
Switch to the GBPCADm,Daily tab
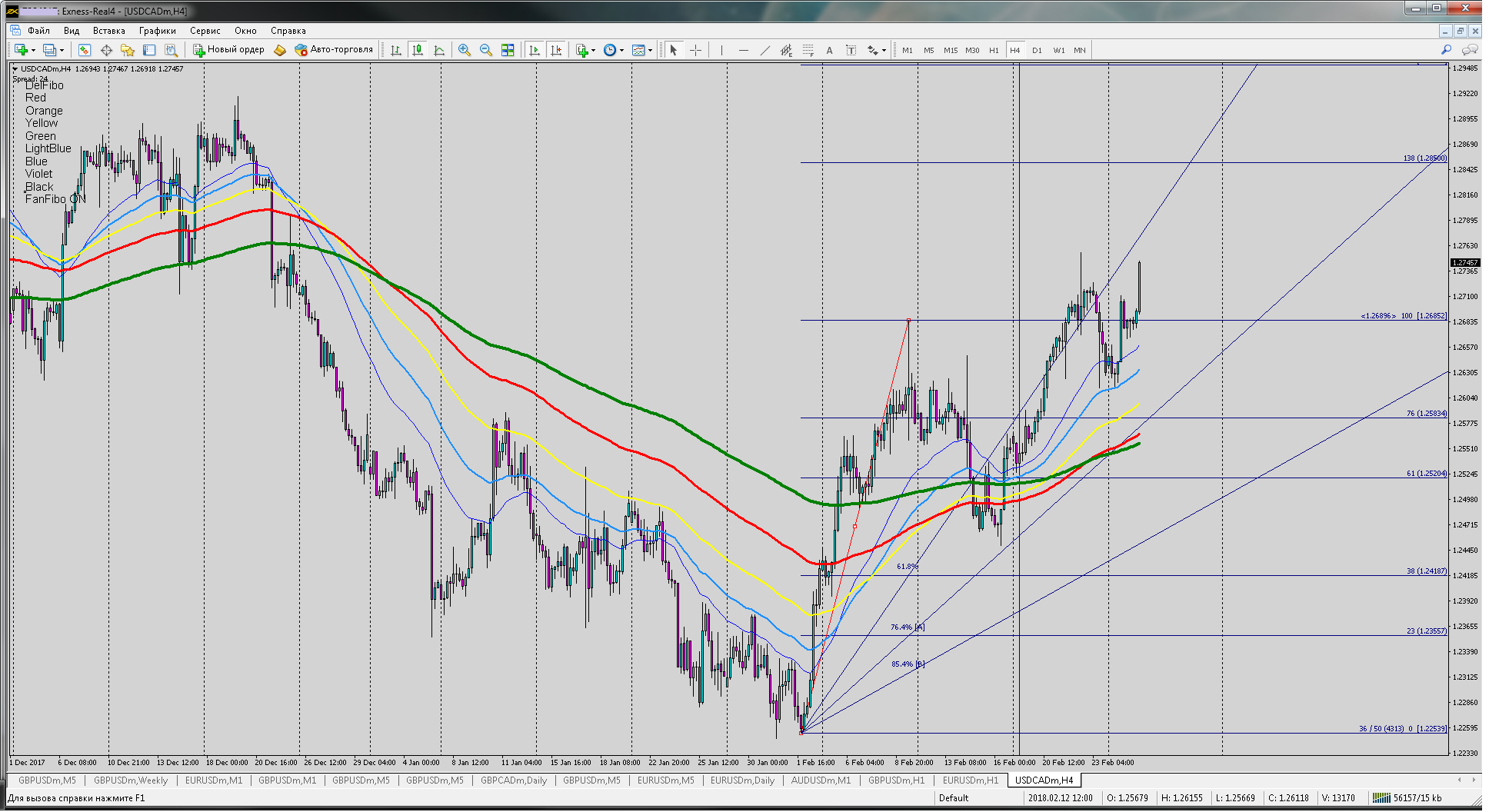pos(513,780)
